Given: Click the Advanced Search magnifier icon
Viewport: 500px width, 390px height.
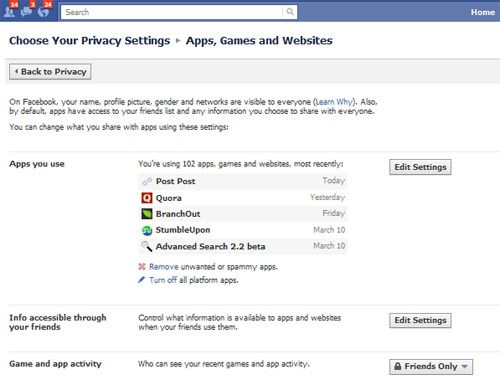Looking at the screenshot, I should click(x=147, y=246).
